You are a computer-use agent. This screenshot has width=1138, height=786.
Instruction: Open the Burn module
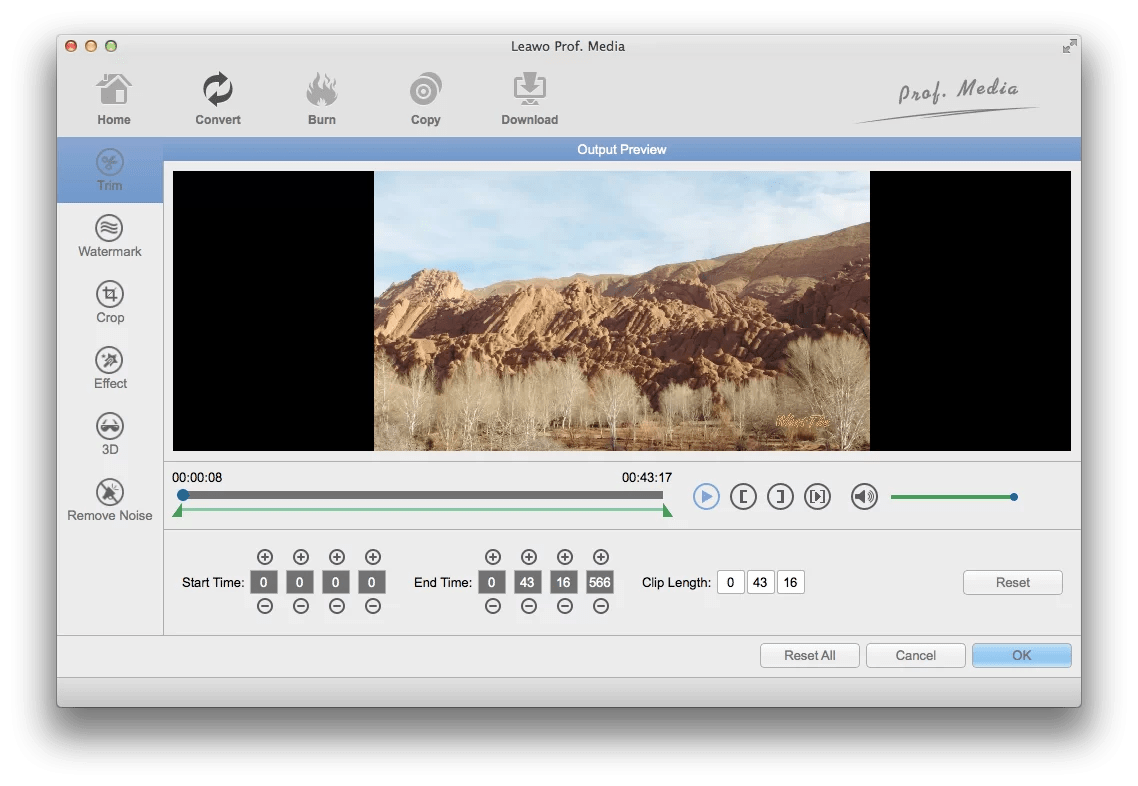(322, 97)
